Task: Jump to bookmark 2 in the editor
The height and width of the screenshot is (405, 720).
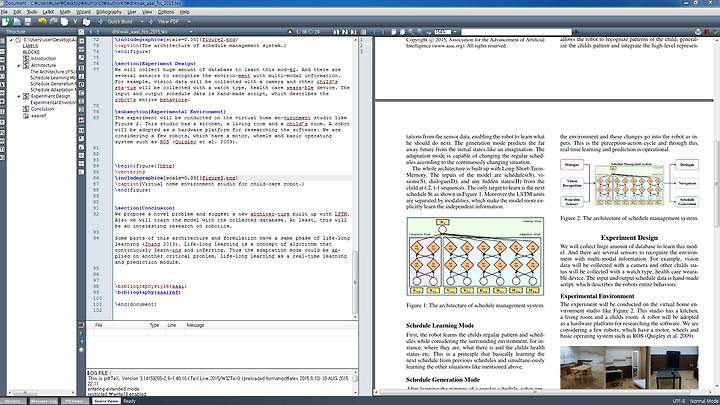Action: tap(345, 32)
